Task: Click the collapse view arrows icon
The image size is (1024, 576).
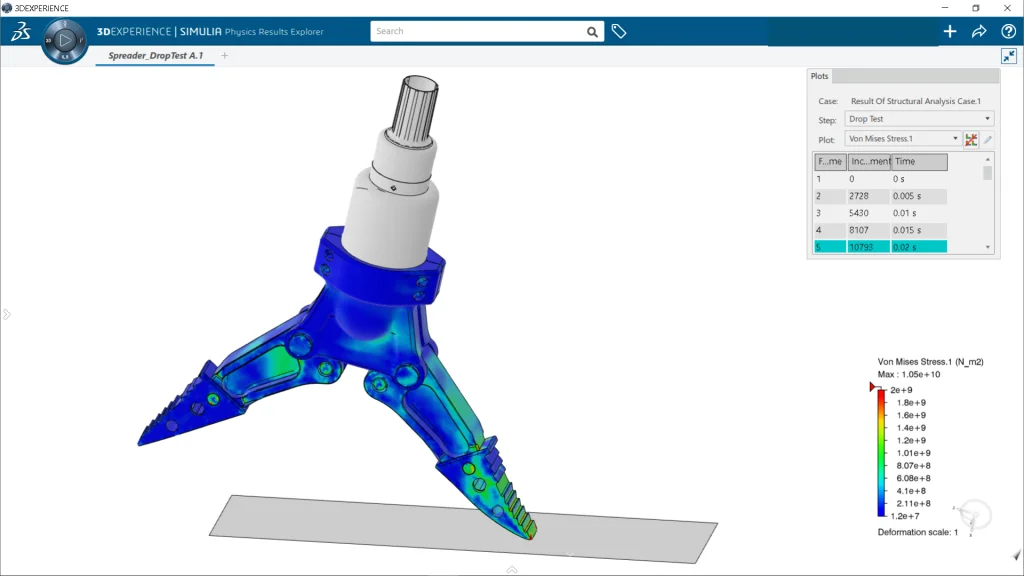Action: [1008, 56]
